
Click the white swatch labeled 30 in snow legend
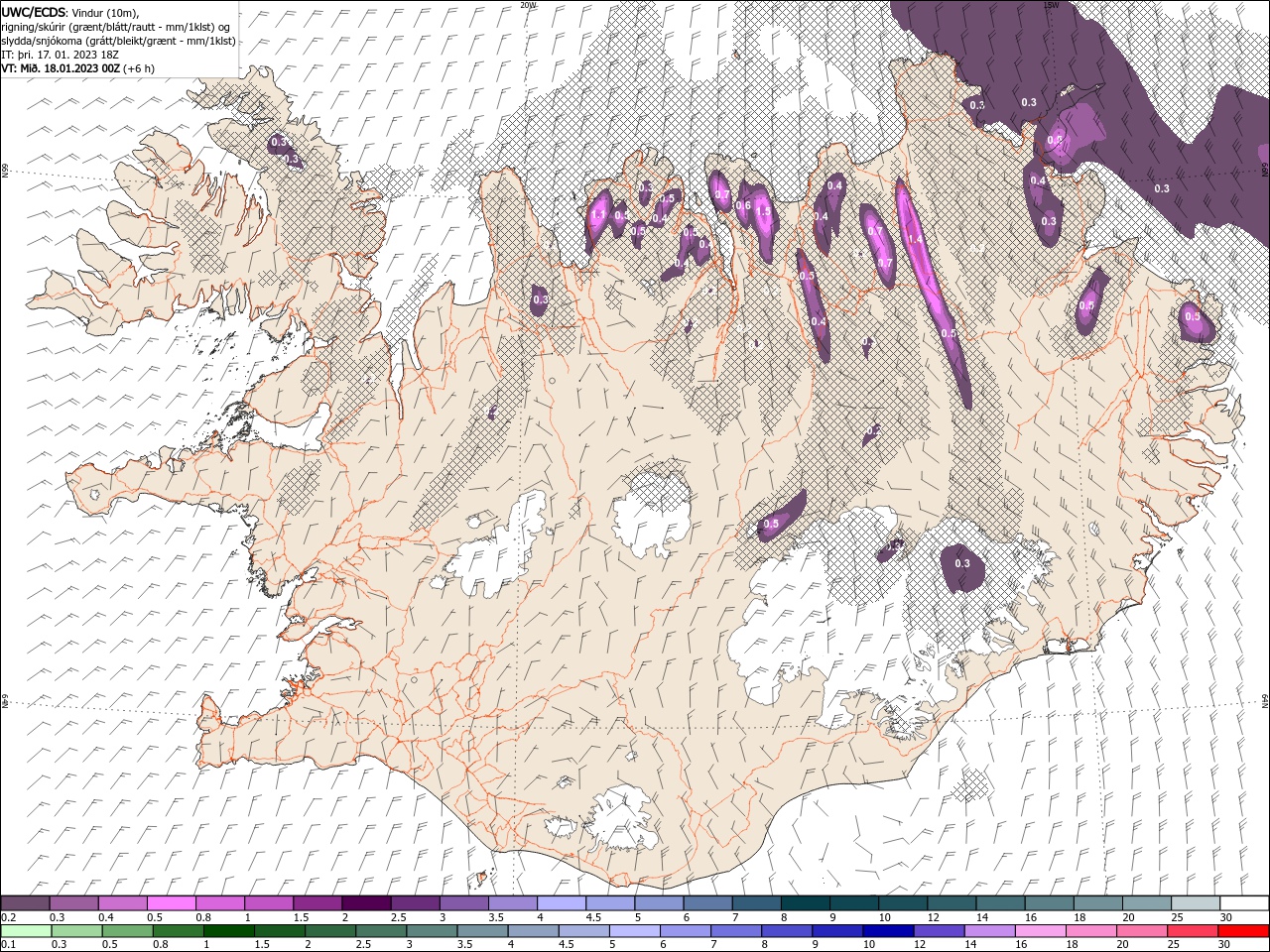tap(1245, 903)
